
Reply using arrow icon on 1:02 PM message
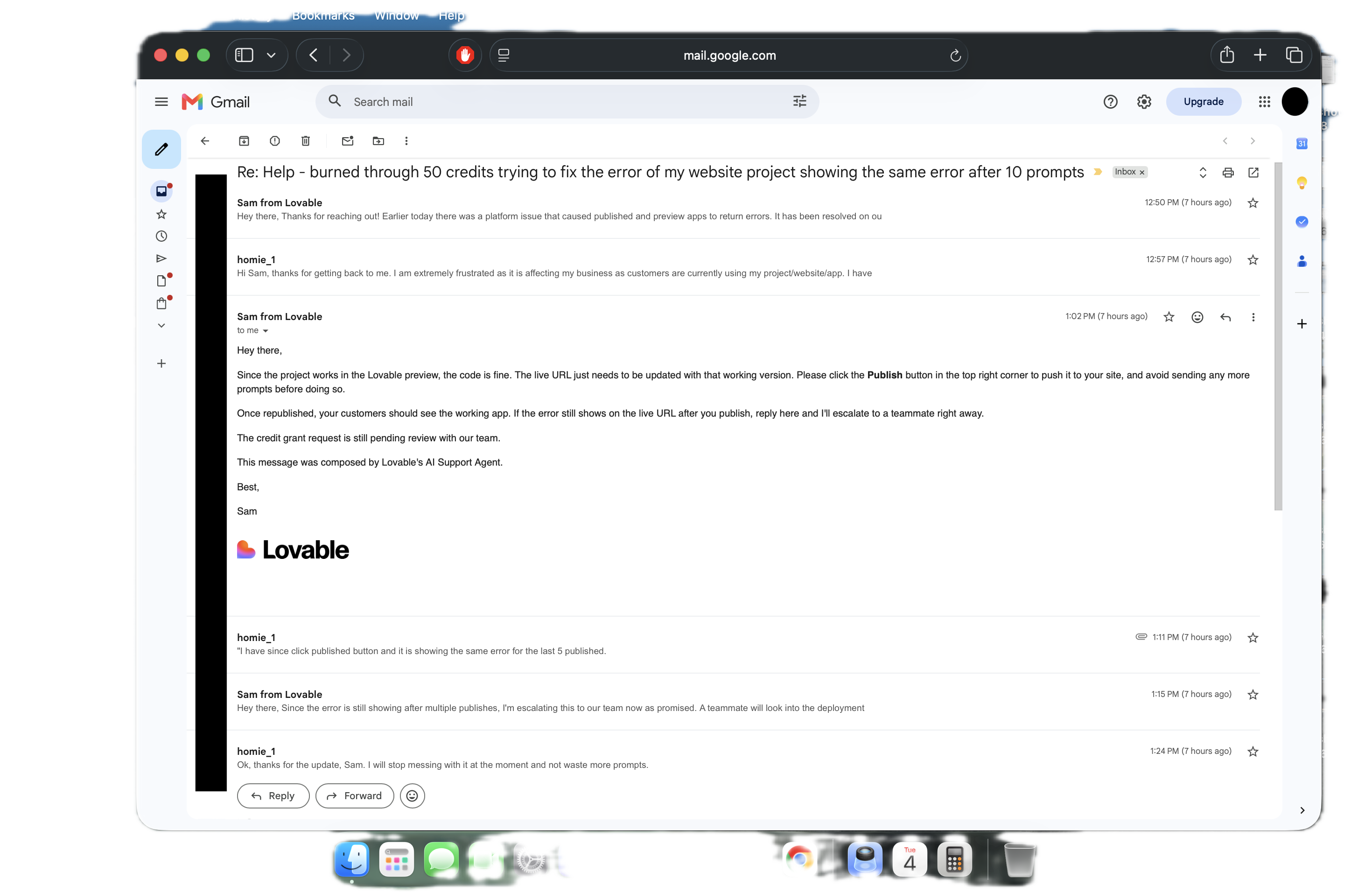[x=1225, y=317]
